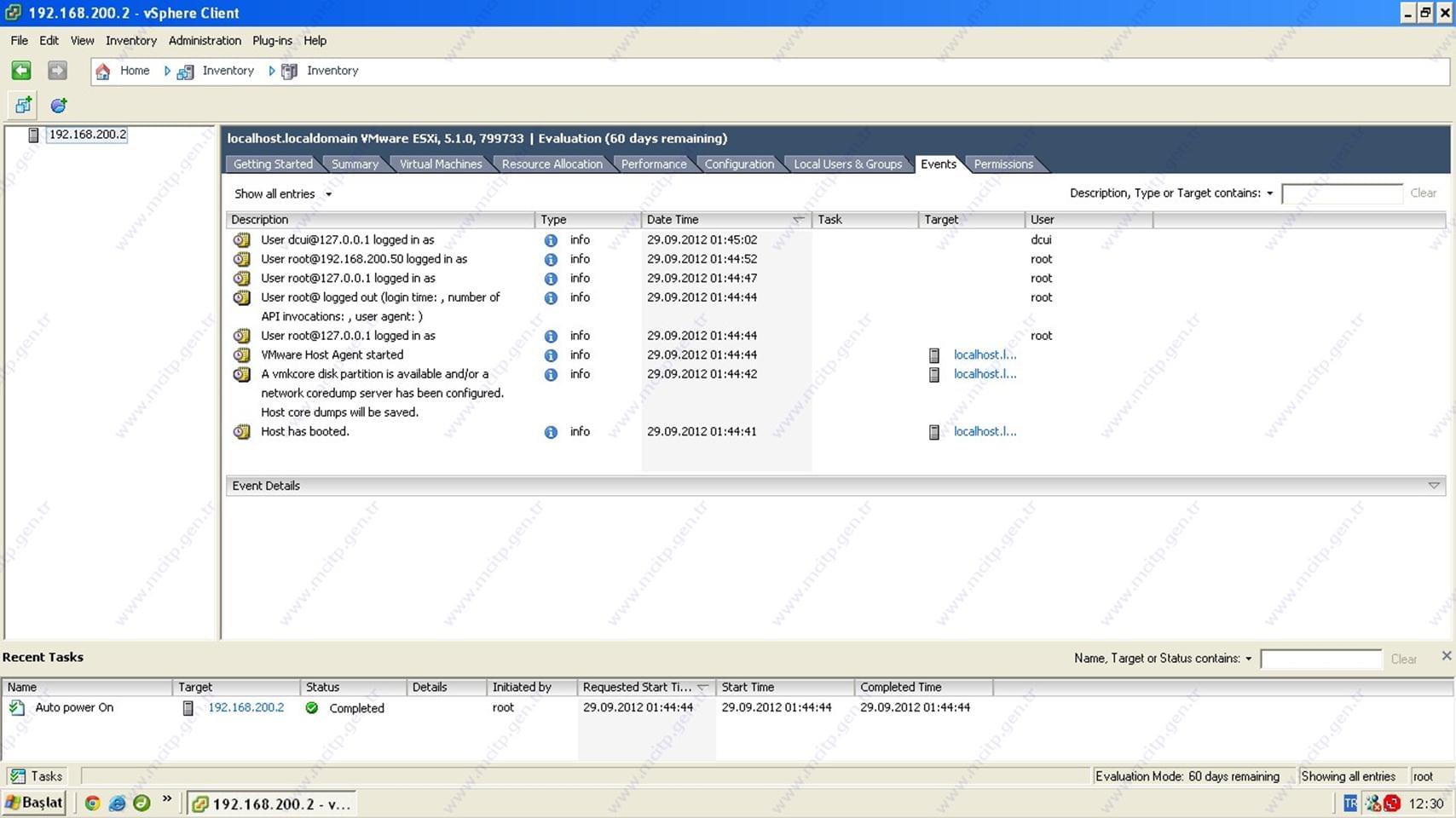Click info icon on root logged out row
1456x818 pixels.
[551, 297]
